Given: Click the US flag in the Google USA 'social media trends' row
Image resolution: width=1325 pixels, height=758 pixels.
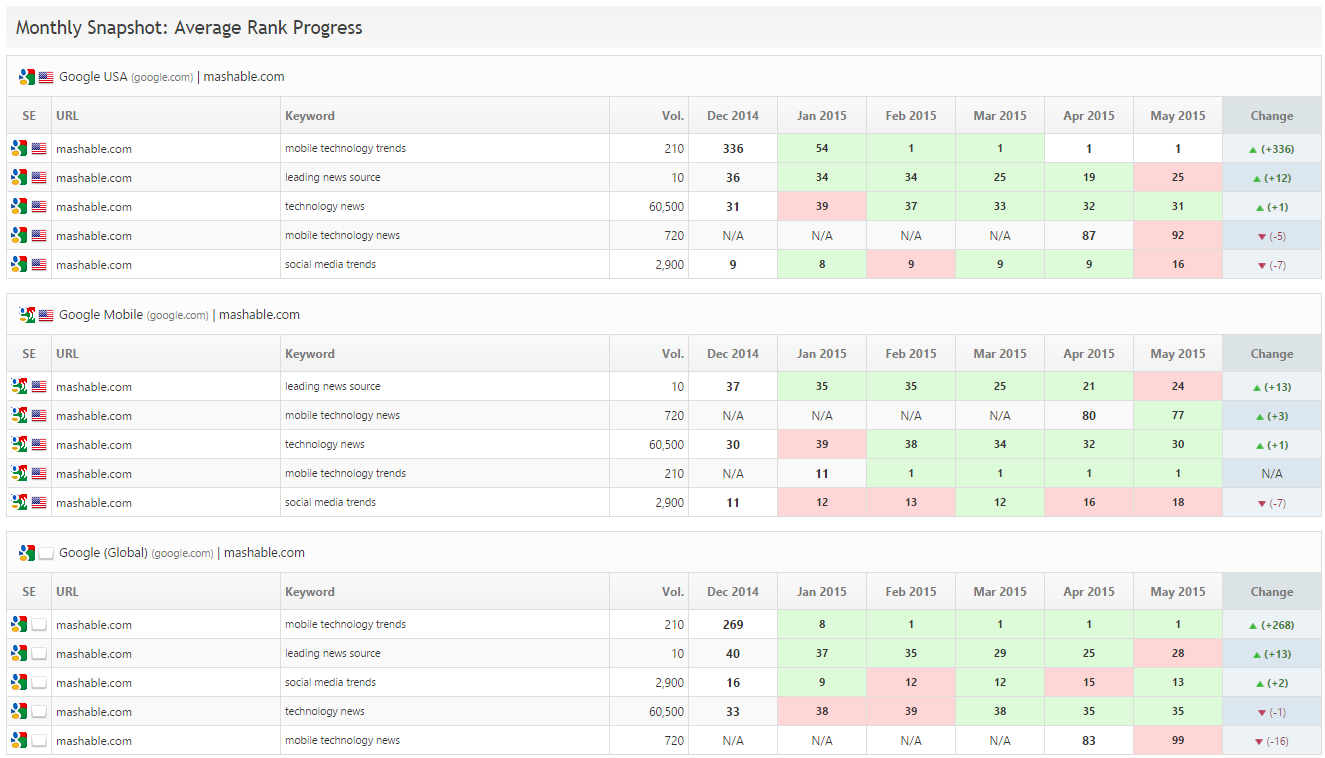Looking at the screenshot, I should click(x=39, y=265).
